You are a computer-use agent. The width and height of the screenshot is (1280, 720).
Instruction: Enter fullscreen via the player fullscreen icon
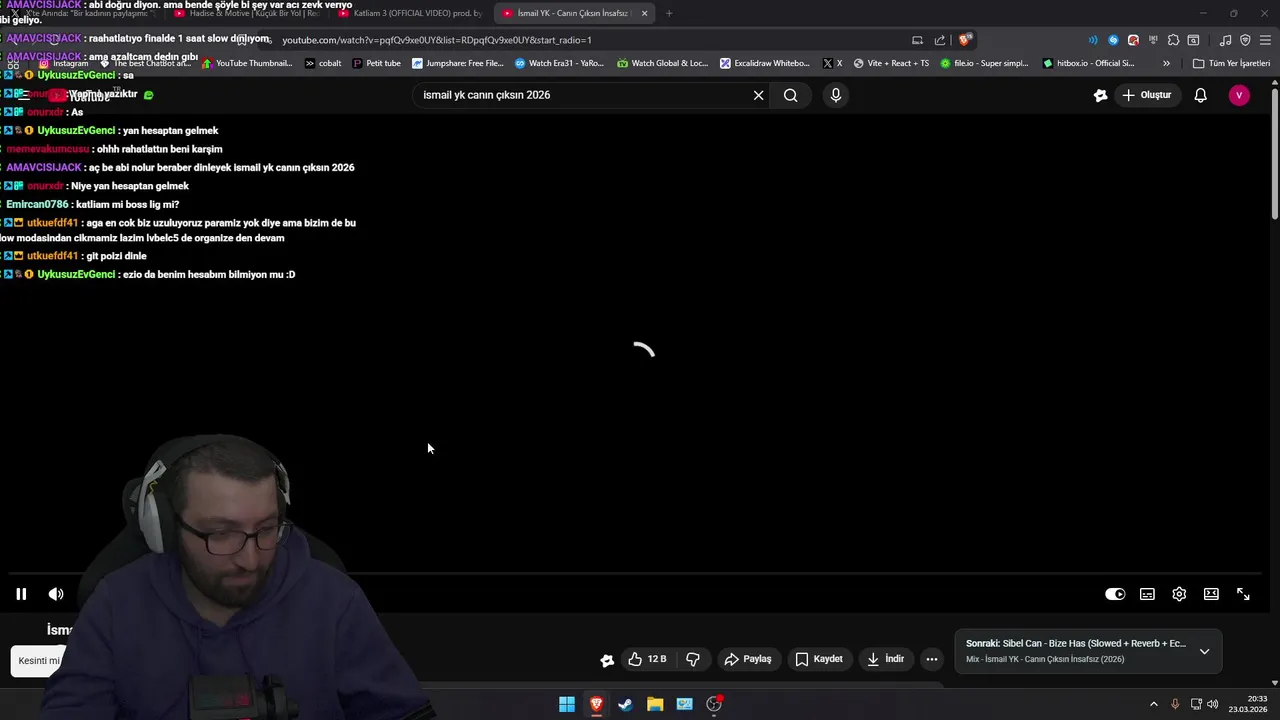coord(1243,594)
